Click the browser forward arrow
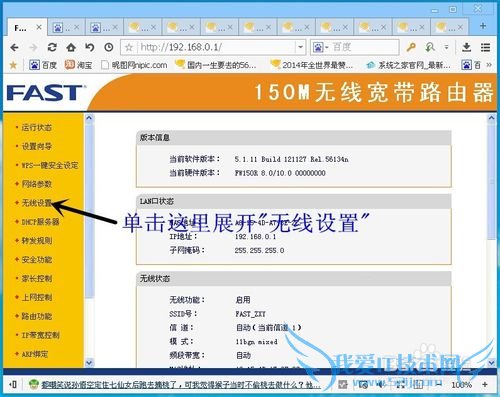 coord(33,48)
